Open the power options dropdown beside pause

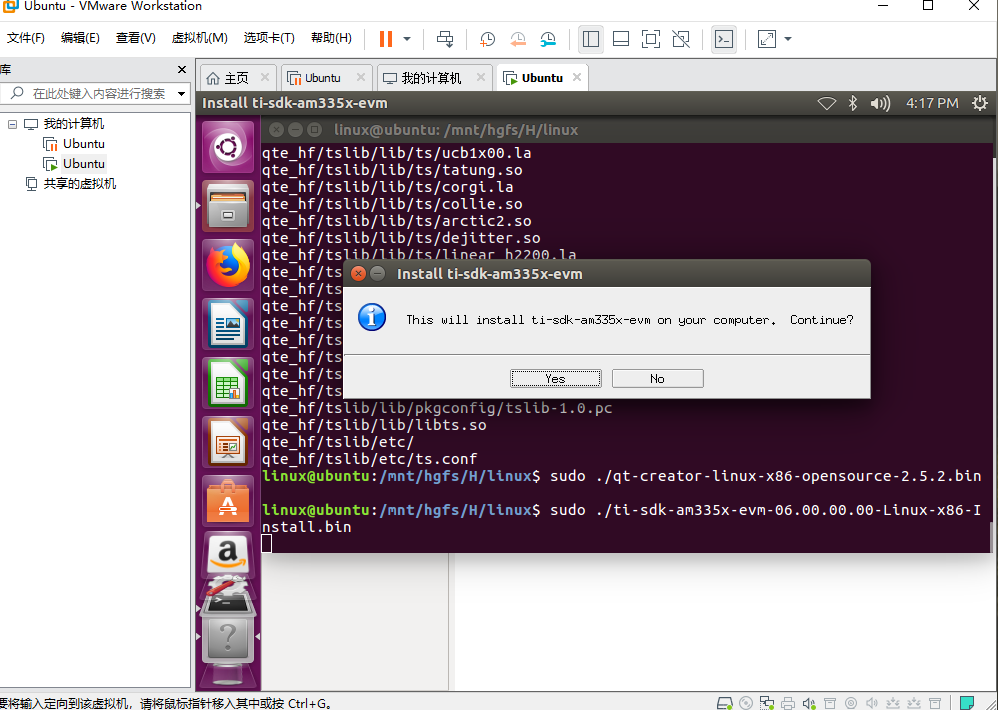[407, 39]
